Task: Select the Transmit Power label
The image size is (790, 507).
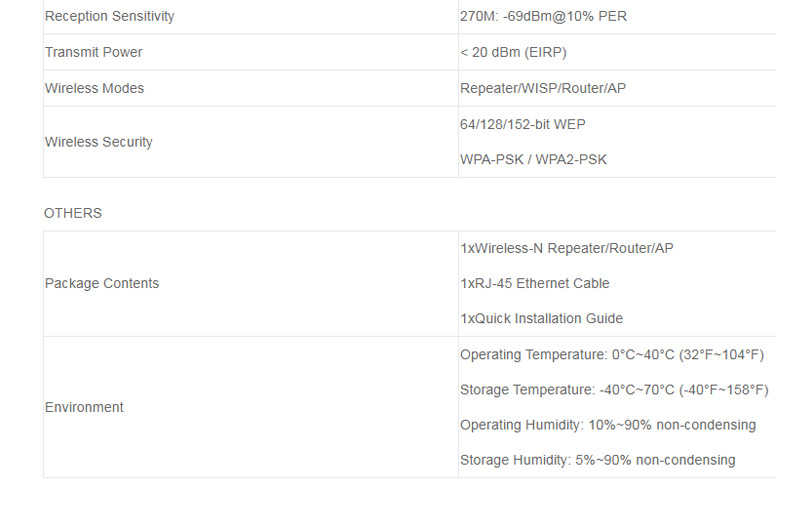Action: tap(93, 52)
